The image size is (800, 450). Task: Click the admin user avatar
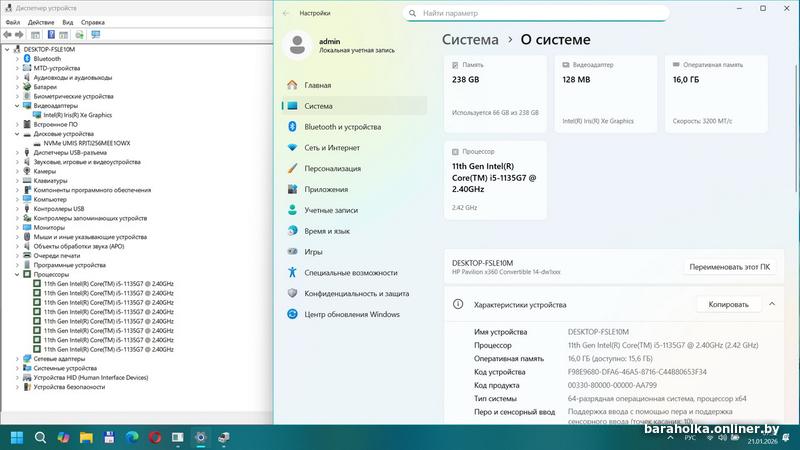coord(297,45)
